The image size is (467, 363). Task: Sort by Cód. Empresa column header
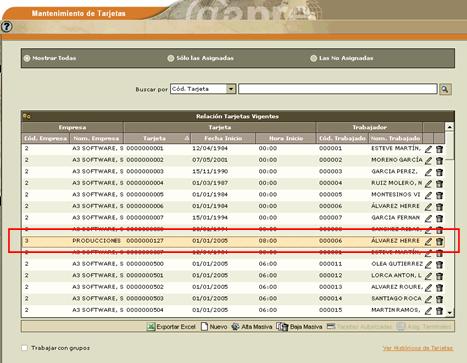45,138
